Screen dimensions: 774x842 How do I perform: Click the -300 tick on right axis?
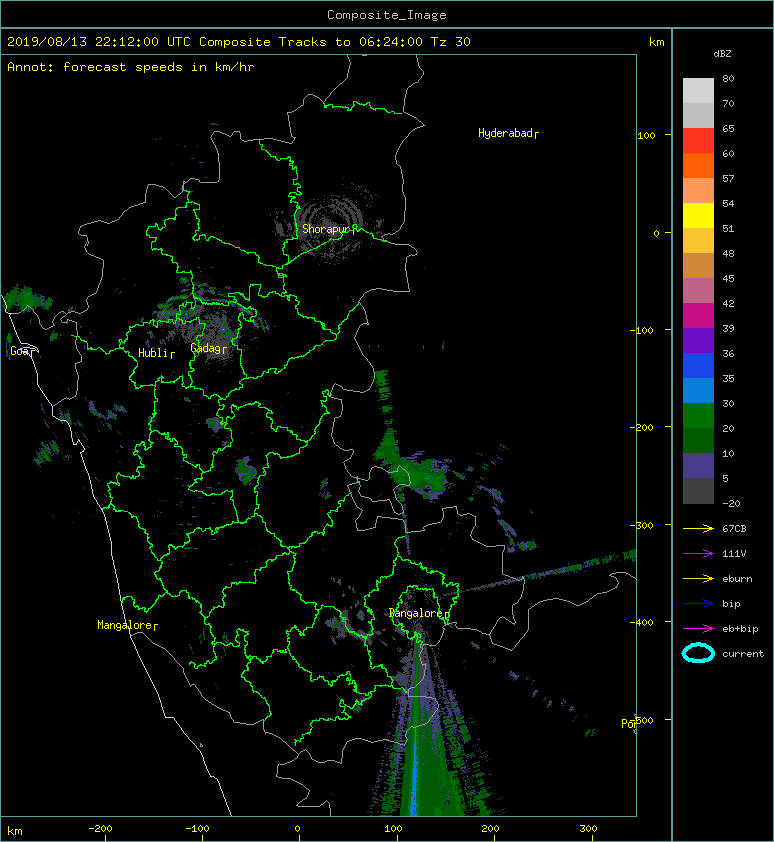coord(641,525)
